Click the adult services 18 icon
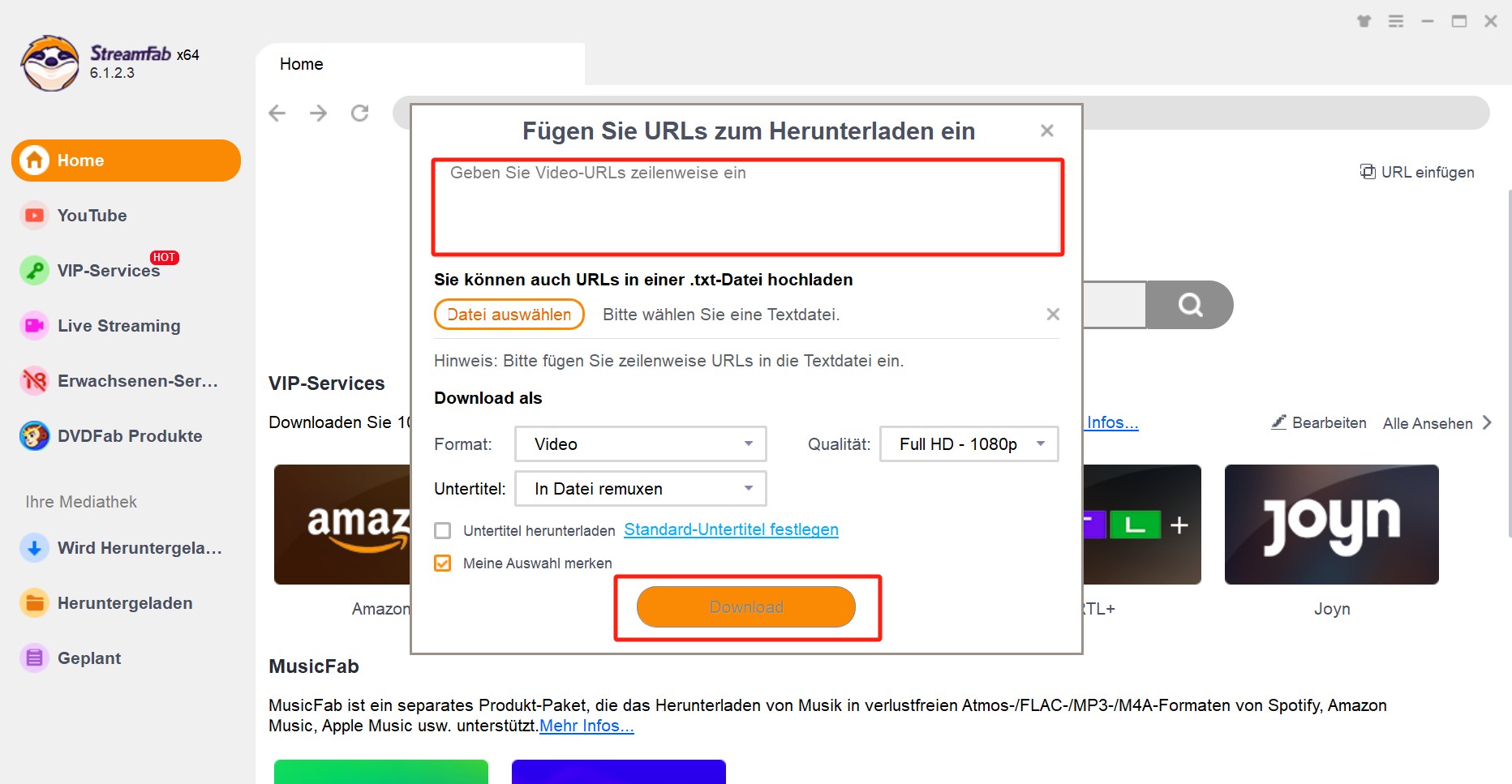Viewport: 1512px width, 784px height. pyautogui.click(x=34, y=381)
